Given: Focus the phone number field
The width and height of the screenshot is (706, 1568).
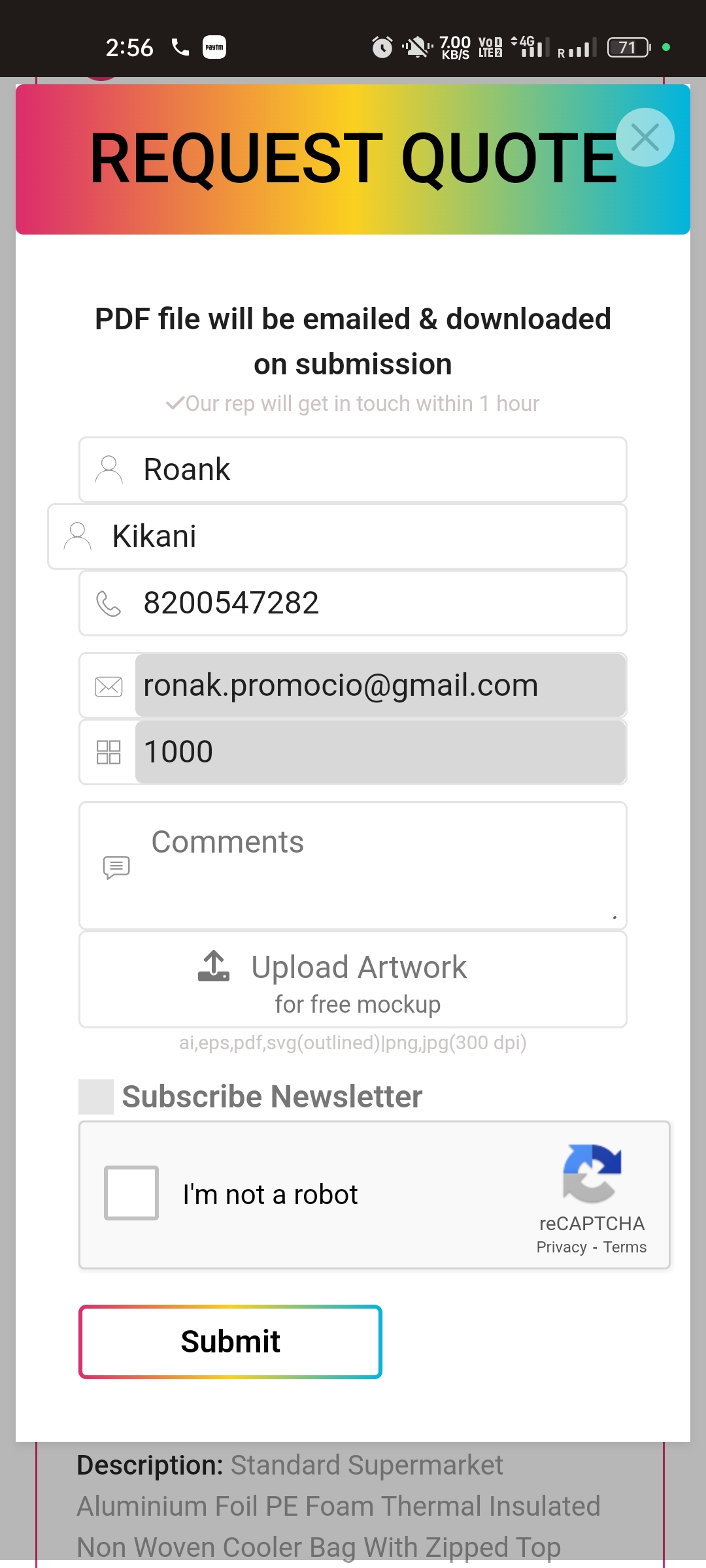Looking at the screenshot, I should pos(379,603).
